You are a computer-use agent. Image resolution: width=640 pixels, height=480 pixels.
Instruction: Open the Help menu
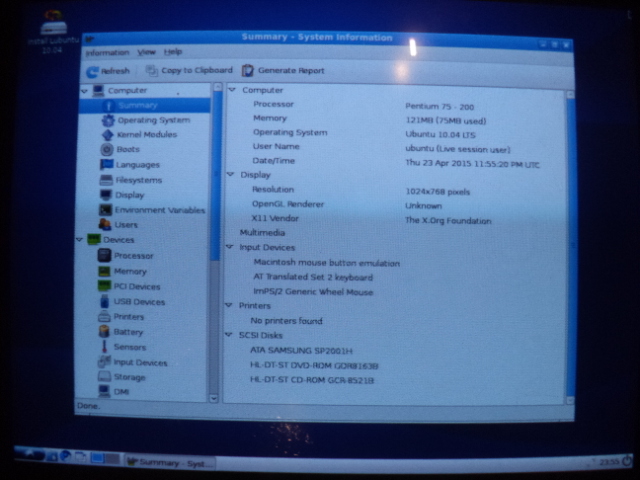(x=173, y=52)
